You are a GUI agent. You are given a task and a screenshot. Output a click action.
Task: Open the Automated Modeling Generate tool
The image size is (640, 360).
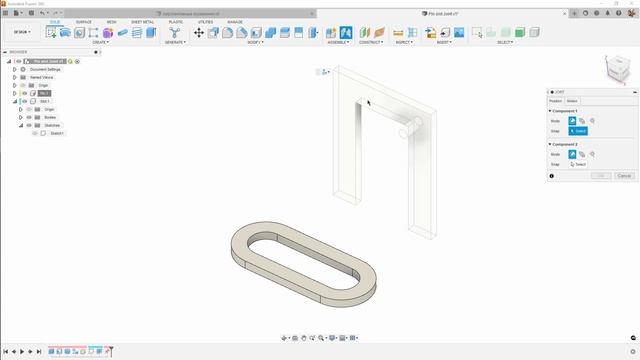174,33
